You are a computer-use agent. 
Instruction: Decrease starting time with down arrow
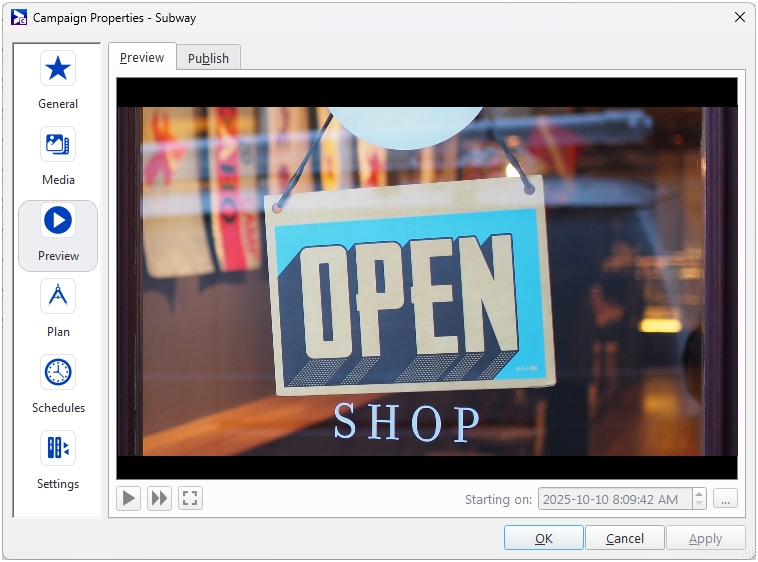[699, 504]
